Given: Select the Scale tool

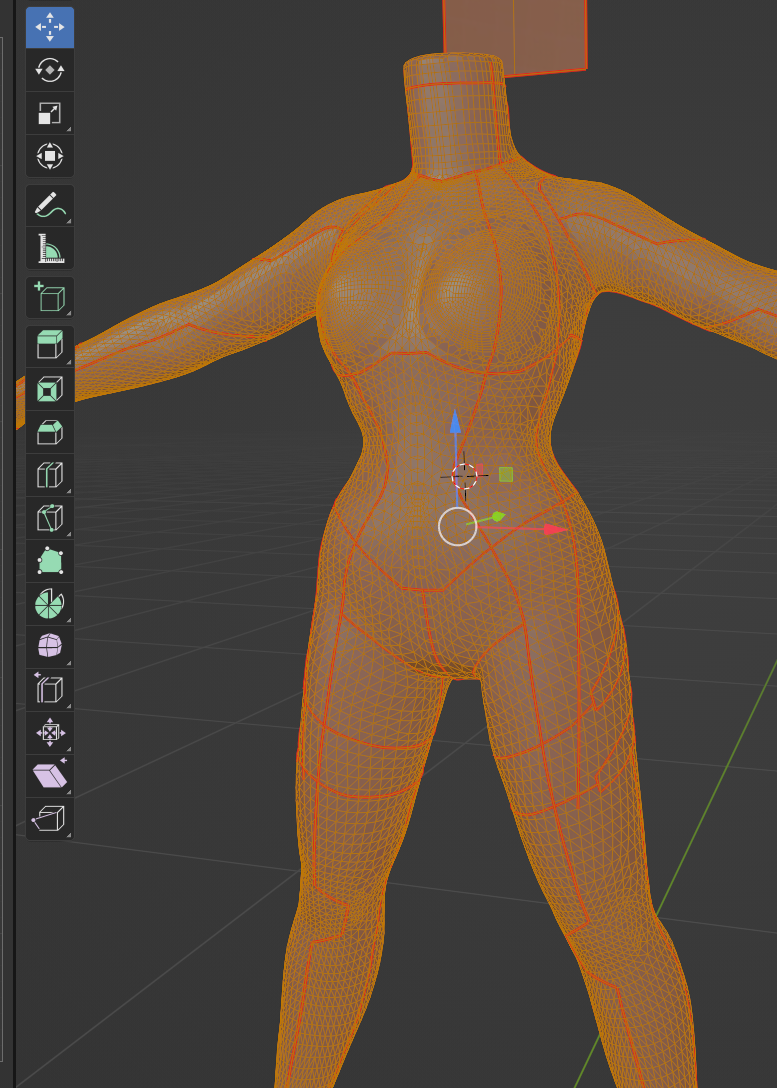Looking at the screenshot, I should [x=50, y=113].
